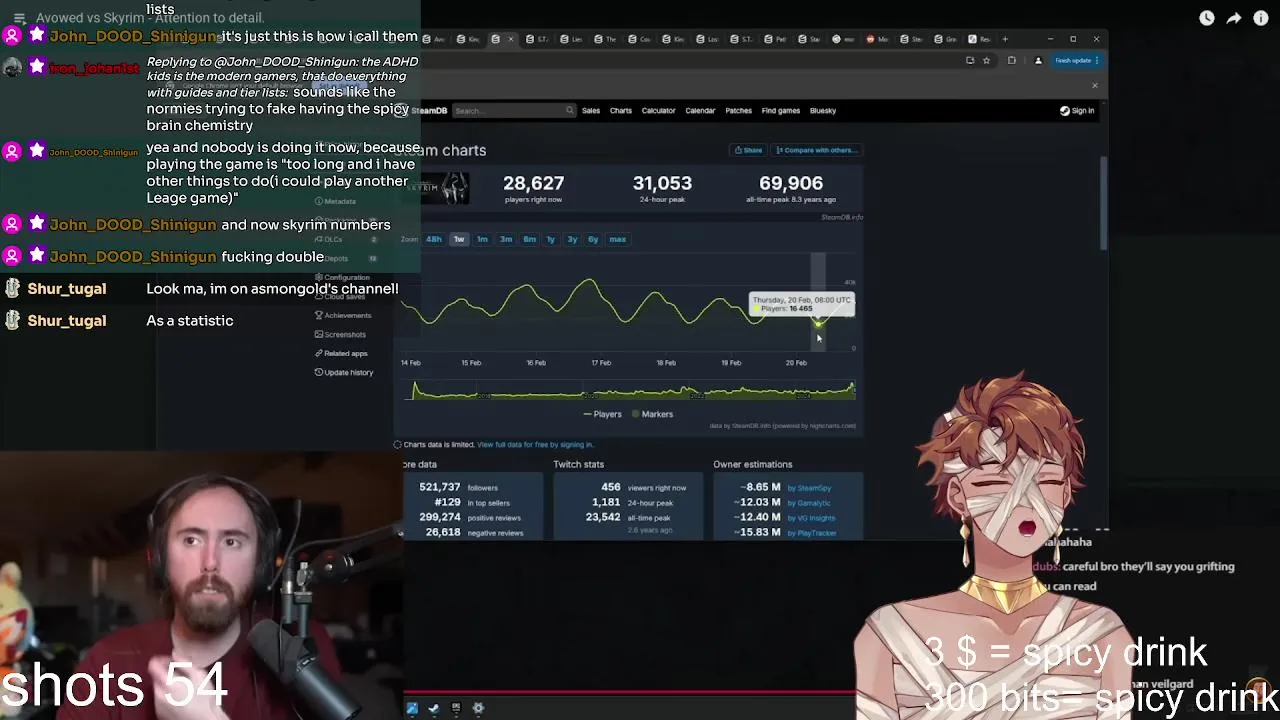Set chart zoom to 3y
This screenshot has height=720, width=1280.
click(x=572, y=239)
